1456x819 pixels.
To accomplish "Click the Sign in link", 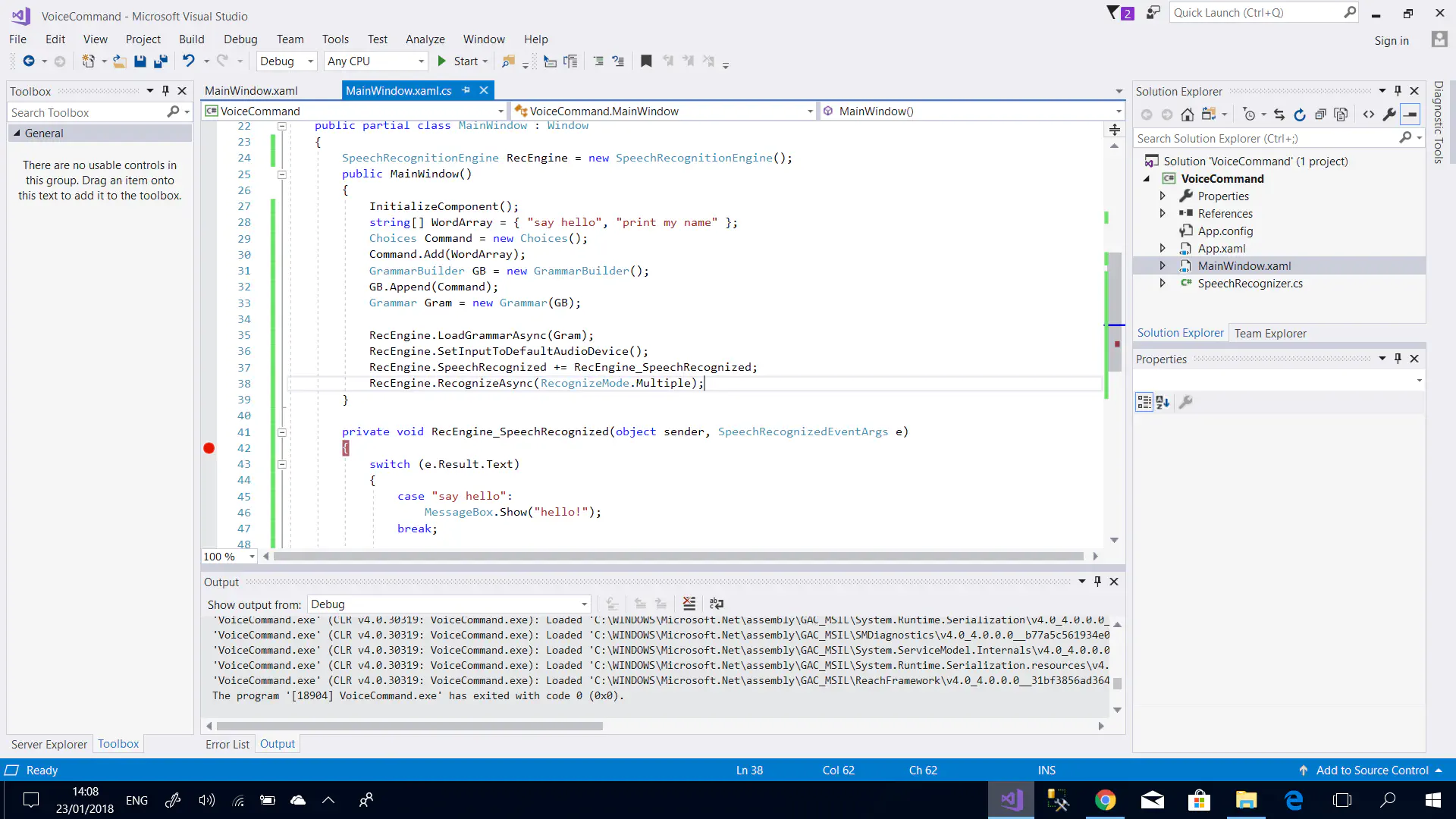I will click(x=1392, y=41).
